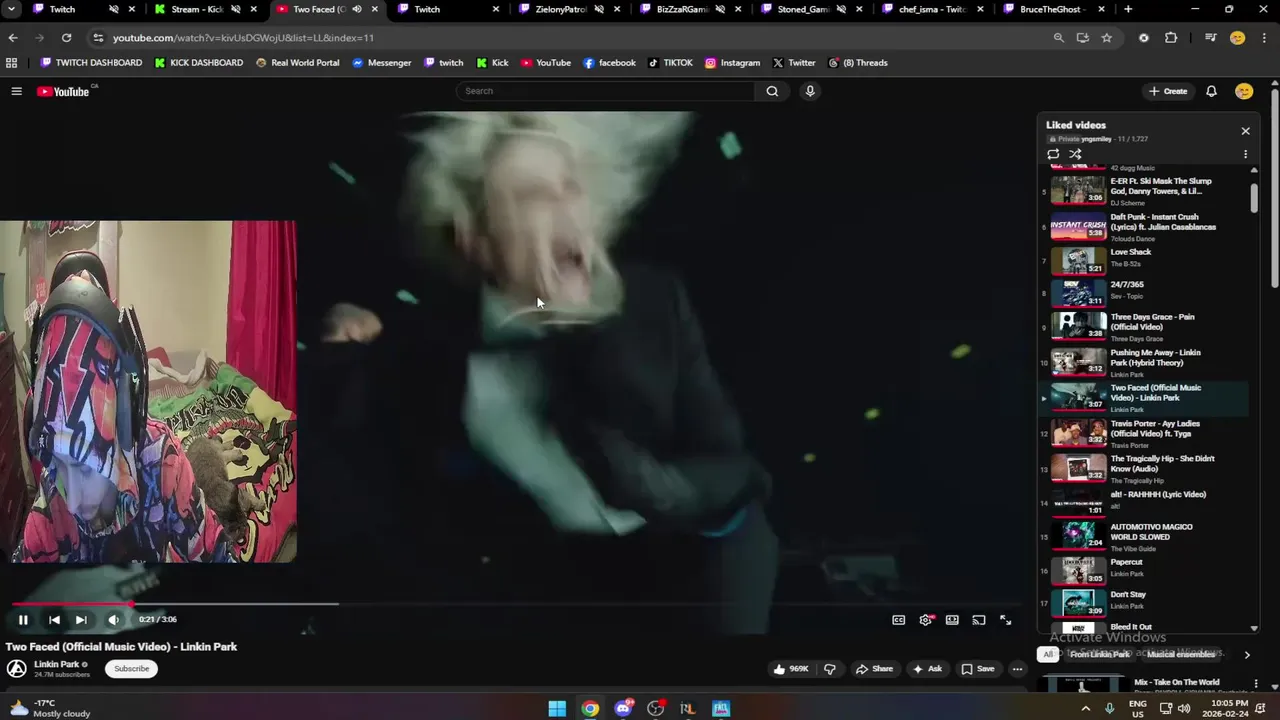Screen dimensions: 1280x720
Task: Toggle closed captions on the video
Action: (x=898, y=620)
